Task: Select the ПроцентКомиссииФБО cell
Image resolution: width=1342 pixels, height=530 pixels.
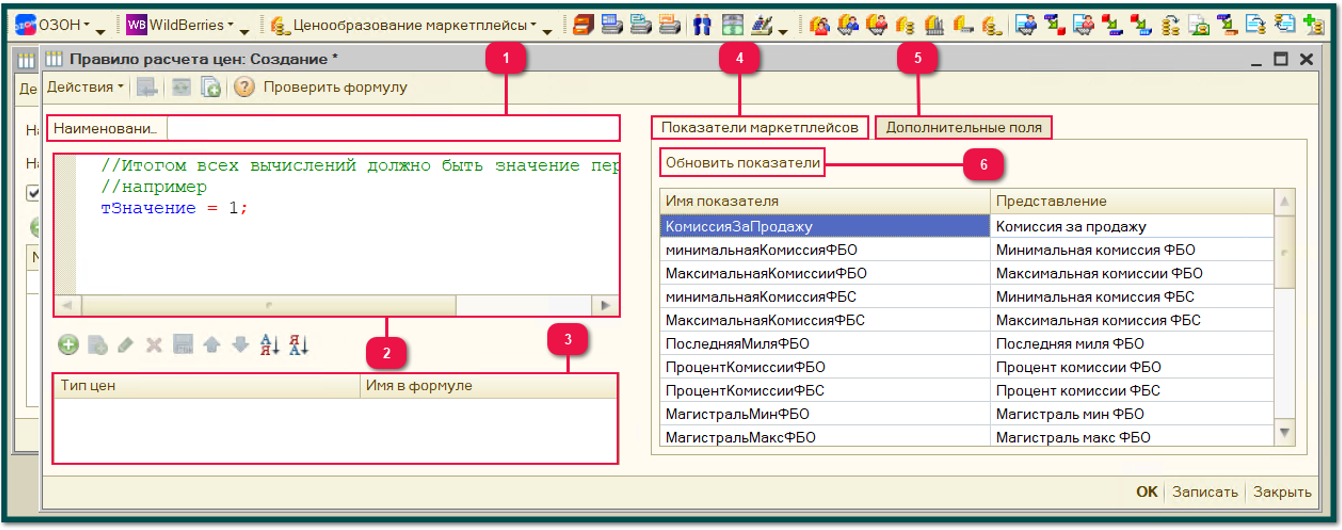Action: pos(825,367)
